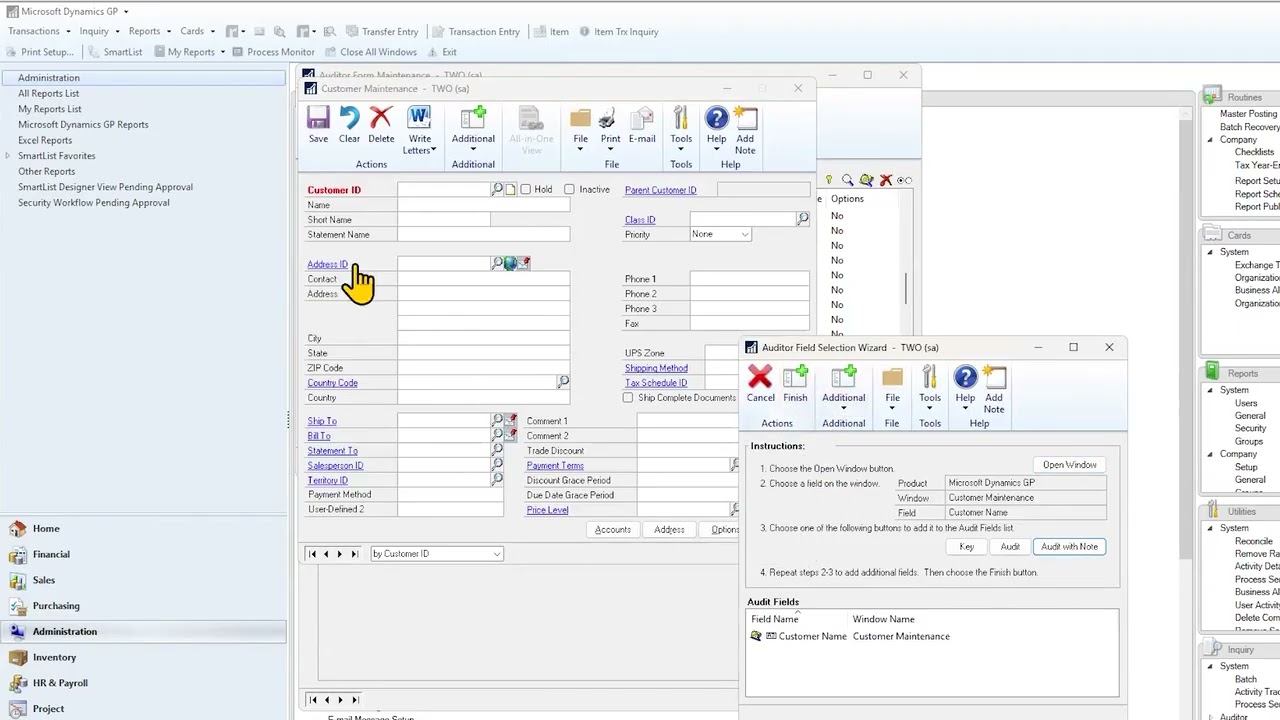
Task: Open the Cards menu
Action: pyautogui.click(x=196, y=31)
